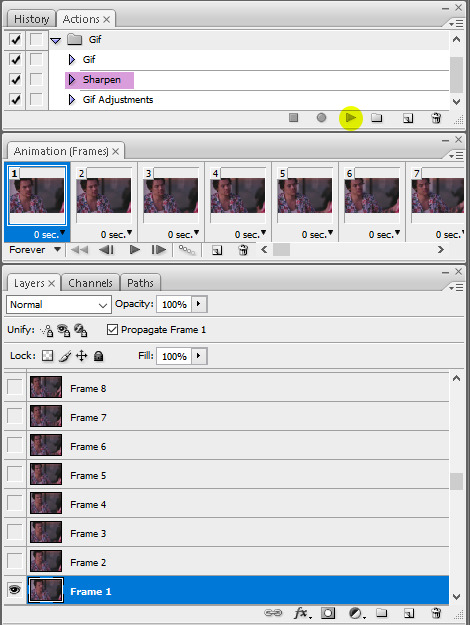The width and height of the screenshot is (470, 625).
Task: Select the Animation (Frames) tab
Action: (x=61, y=151)
